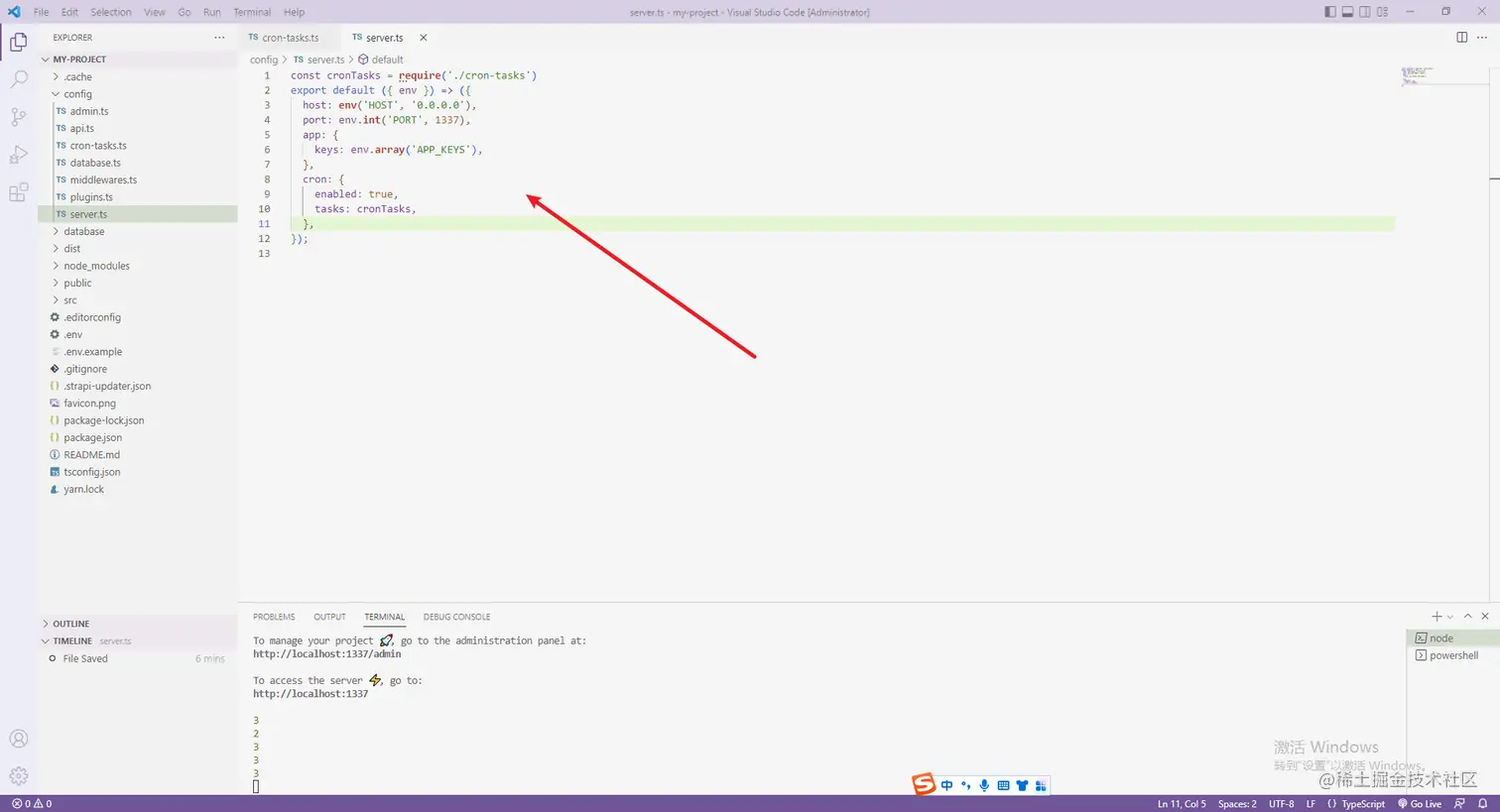Open the View menu

point(155,12)
